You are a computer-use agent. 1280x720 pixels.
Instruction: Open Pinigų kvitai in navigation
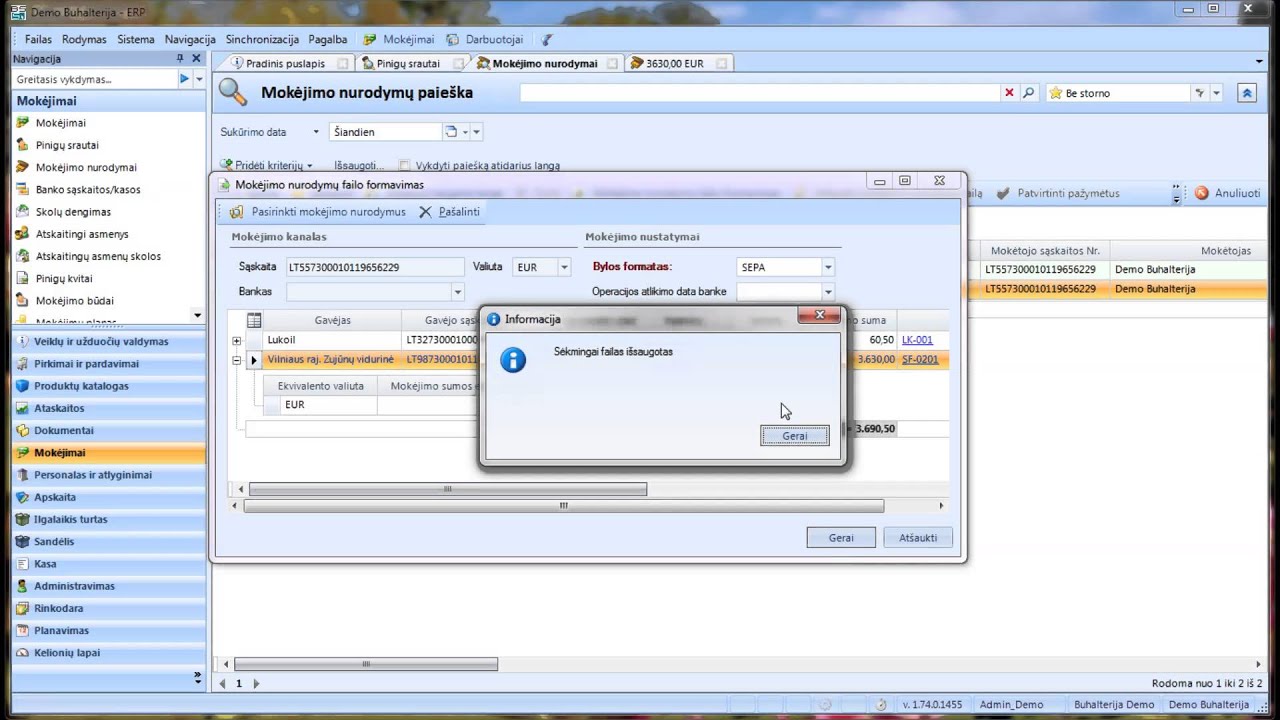[x=64, y=278]
